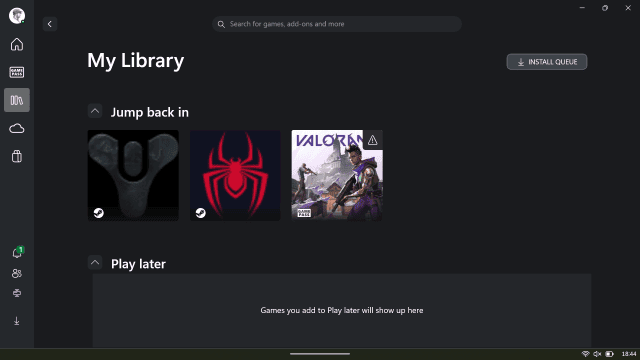Open the friends and social icon
Screen dimensions: 640x360
[x=17, y=273]
